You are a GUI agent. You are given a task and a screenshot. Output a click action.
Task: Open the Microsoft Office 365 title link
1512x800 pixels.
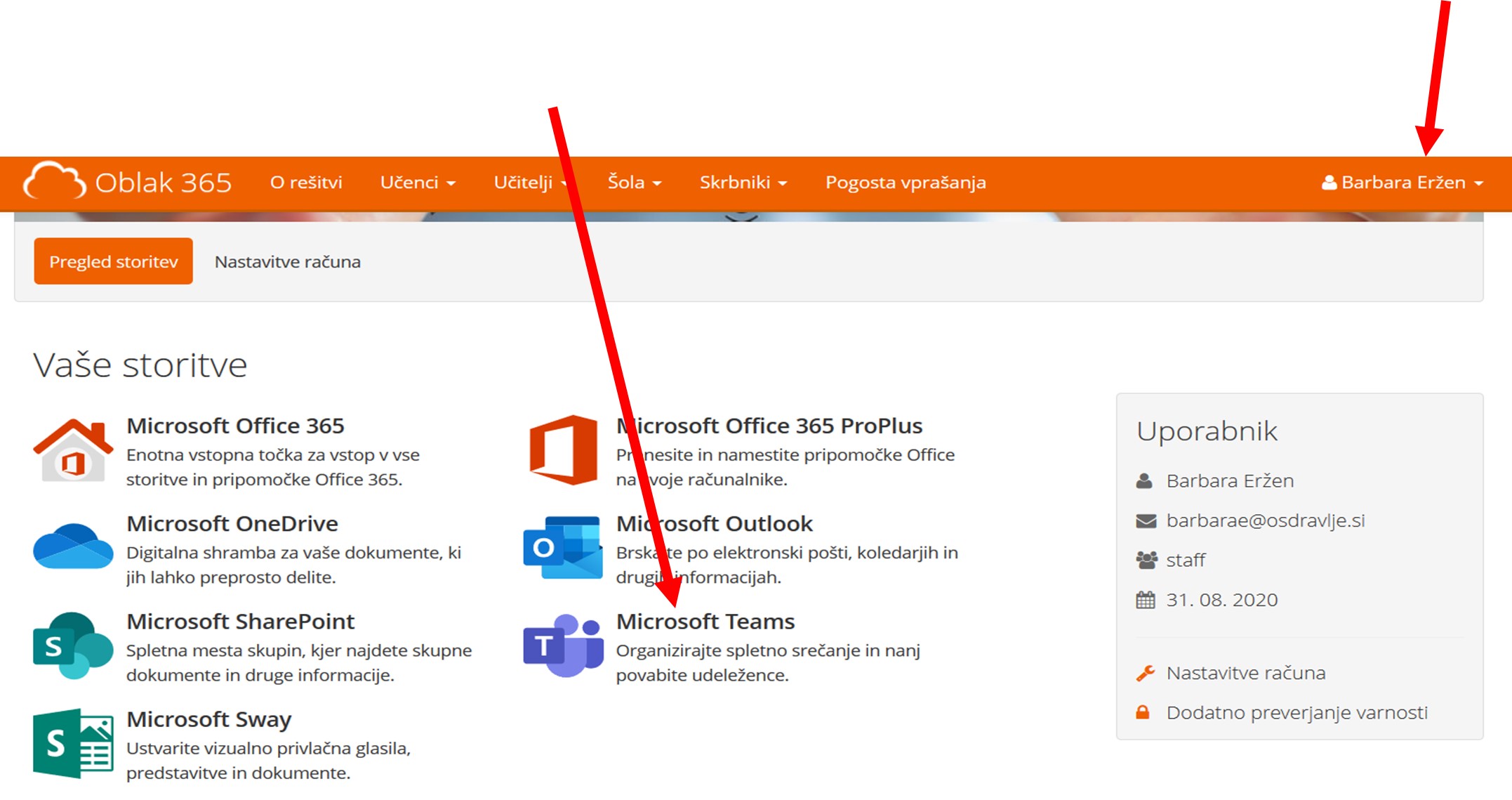[235, 426]
